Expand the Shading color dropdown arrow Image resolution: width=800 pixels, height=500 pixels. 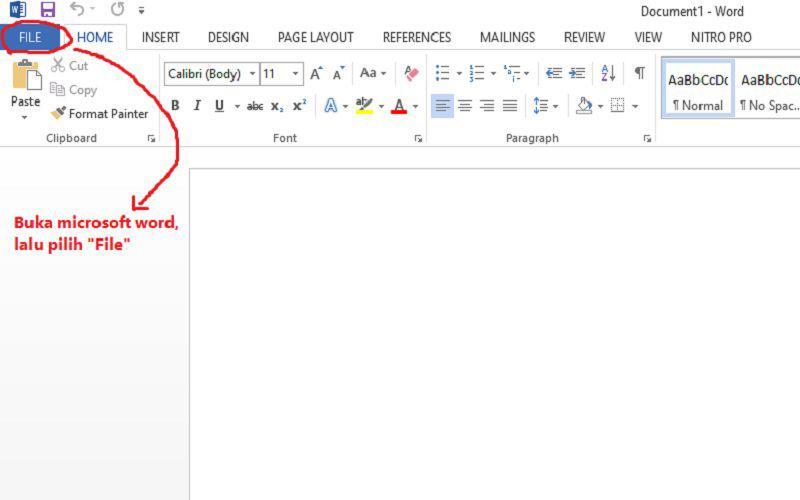click(x=601, y=106)
